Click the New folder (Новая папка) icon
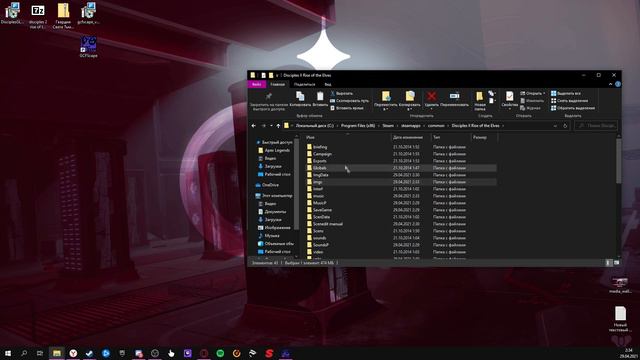The image size is (640, 360). click(480, 96)
